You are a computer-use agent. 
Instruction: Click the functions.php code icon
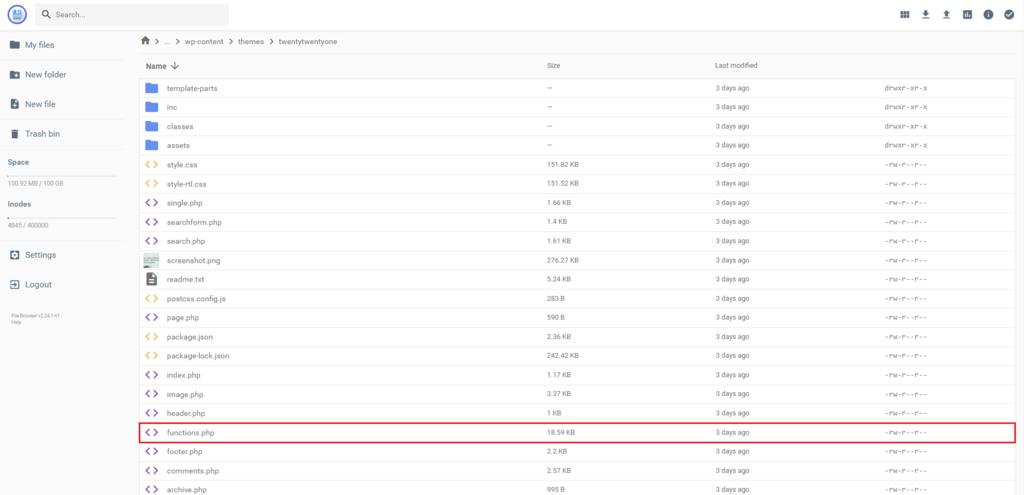(152, 432)
